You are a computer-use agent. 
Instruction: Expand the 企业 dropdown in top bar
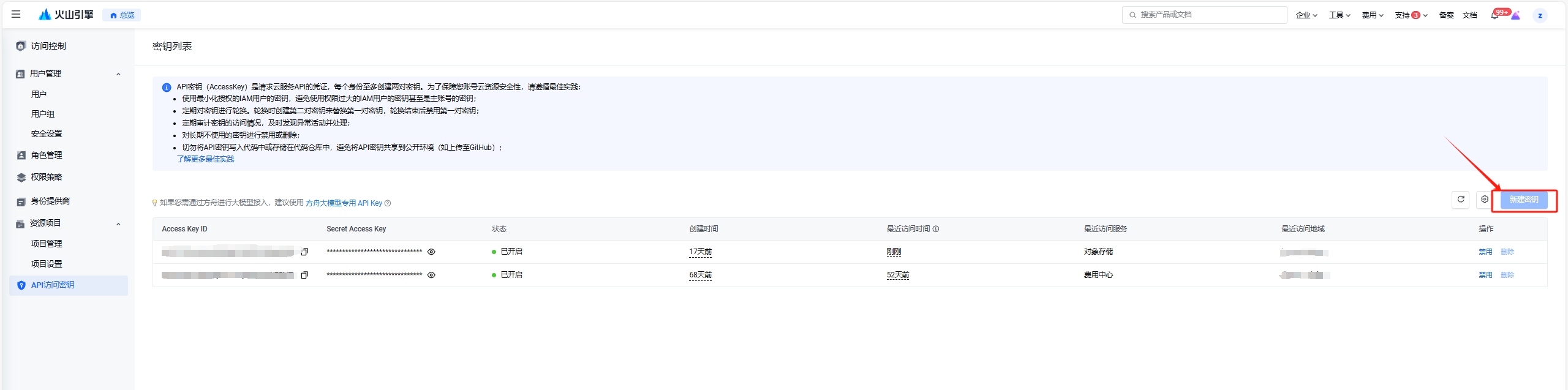tap(1306, 15)
